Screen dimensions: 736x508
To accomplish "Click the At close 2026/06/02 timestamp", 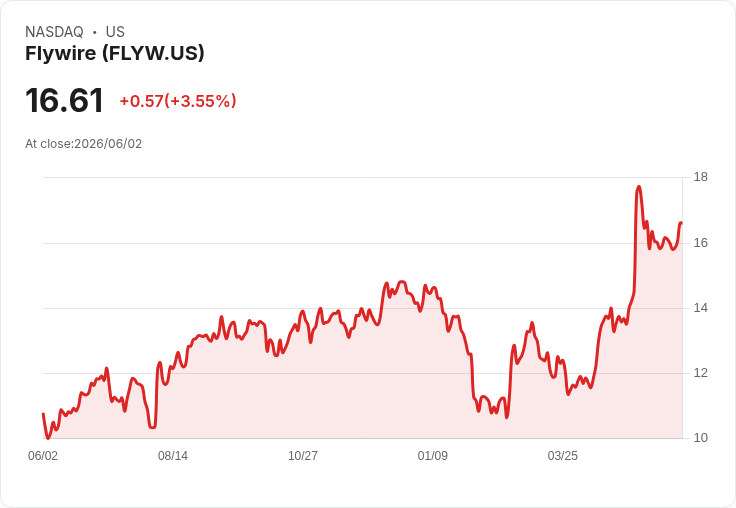I will (x=84, y=144).
